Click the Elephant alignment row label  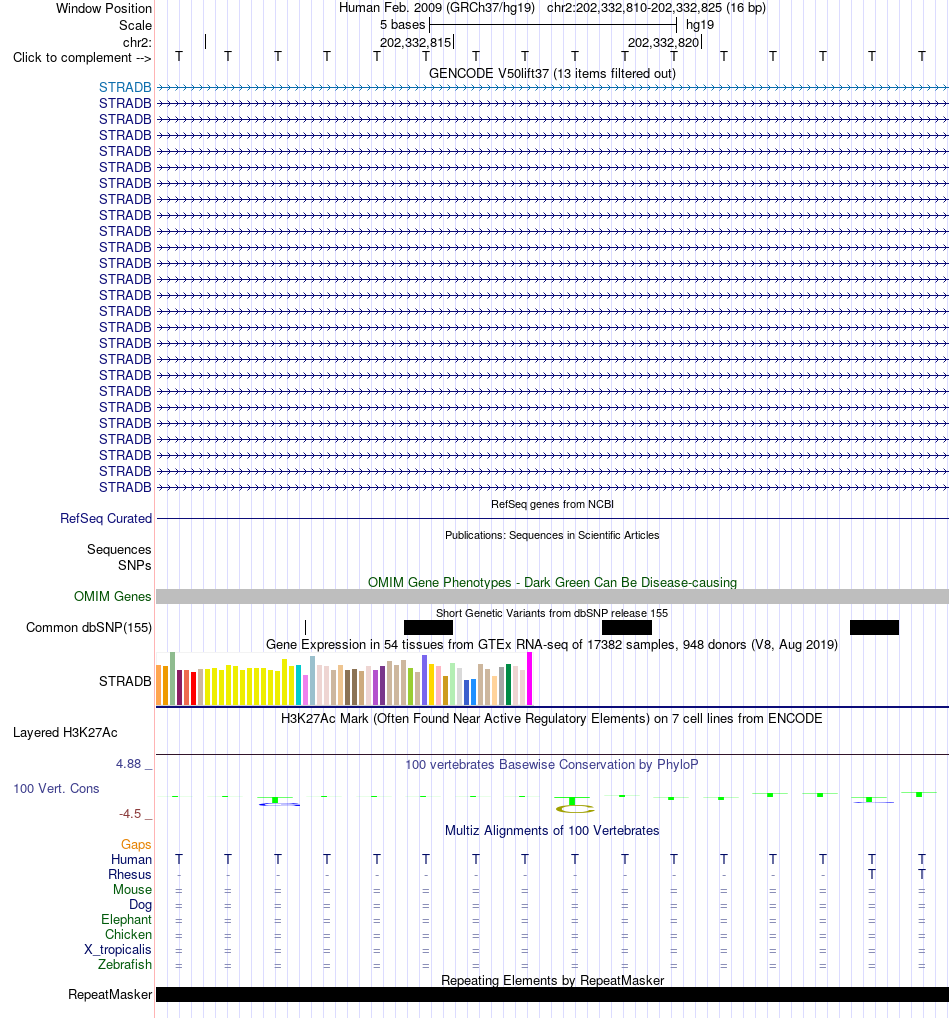coord(127,919)
